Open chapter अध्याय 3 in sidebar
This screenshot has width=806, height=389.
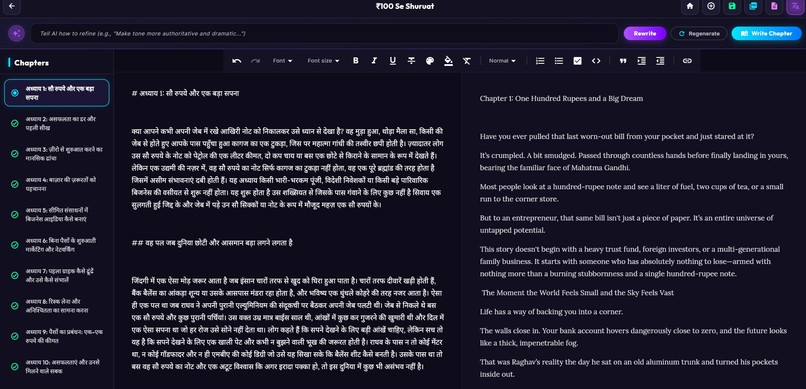pyautogui.click(x=57, y=153)
